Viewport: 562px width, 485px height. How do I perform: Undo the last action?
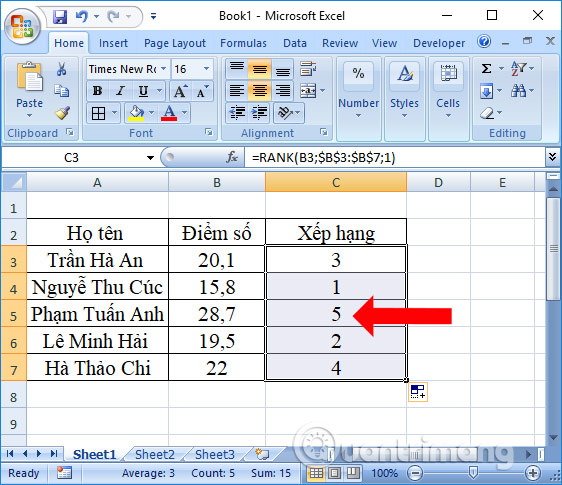coord(82,16)
